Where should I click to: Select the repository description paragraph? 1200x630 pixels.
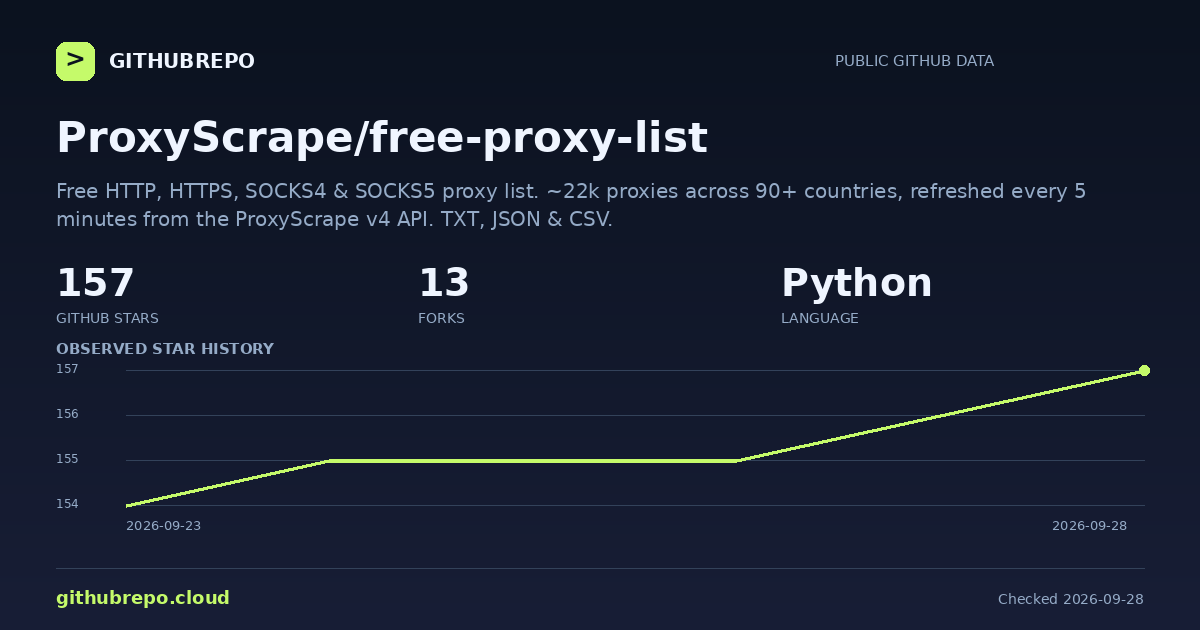pos(571,205)
